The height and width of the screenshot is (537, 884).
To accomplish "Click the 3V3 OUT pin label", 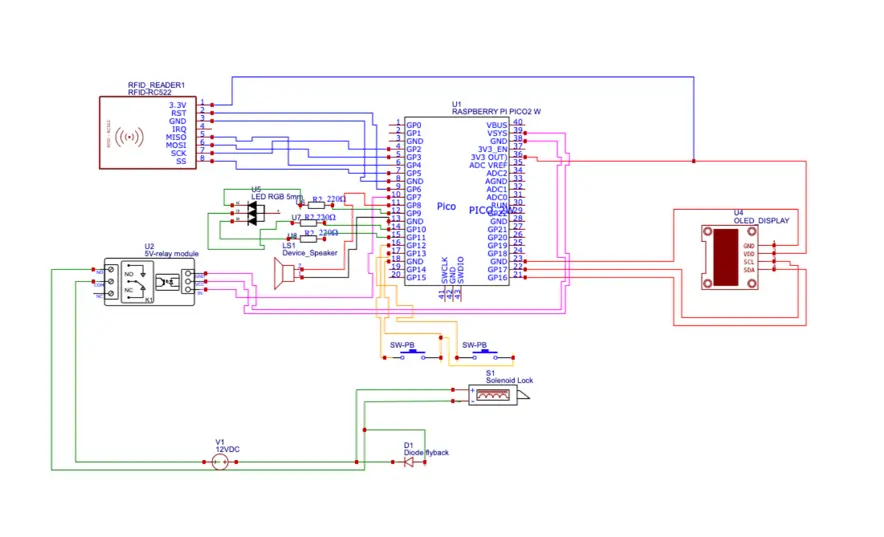I will click(x=489, y=157).
